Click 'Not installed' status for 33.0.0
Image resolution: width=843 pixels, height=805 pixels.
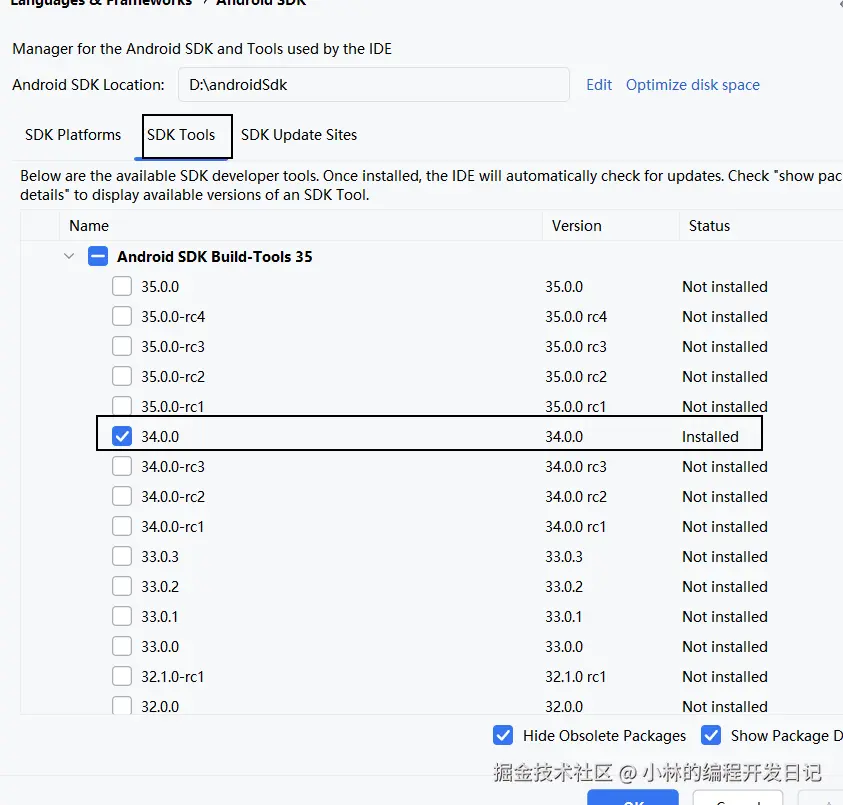(725, 647)
